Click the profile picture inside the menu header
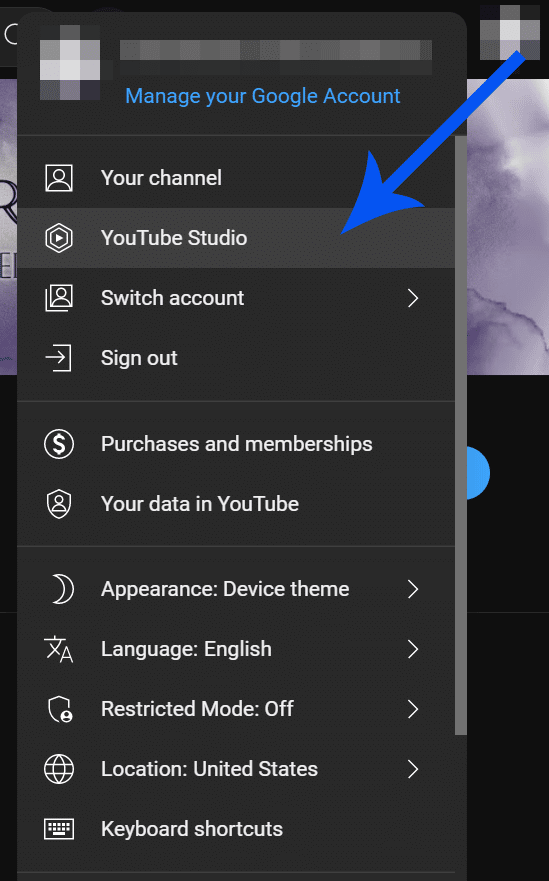 point(70,62)
